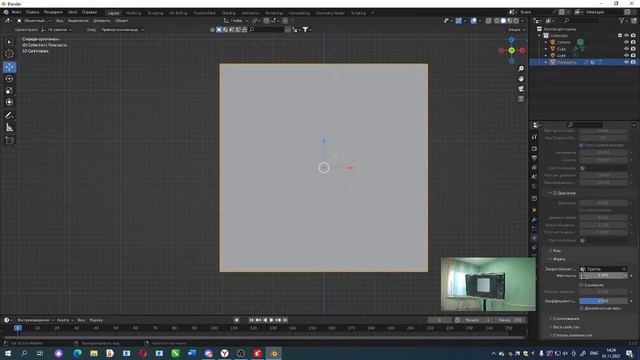
Task: Click the red X axis gizmo ball
Action: [x=522, y=50]
